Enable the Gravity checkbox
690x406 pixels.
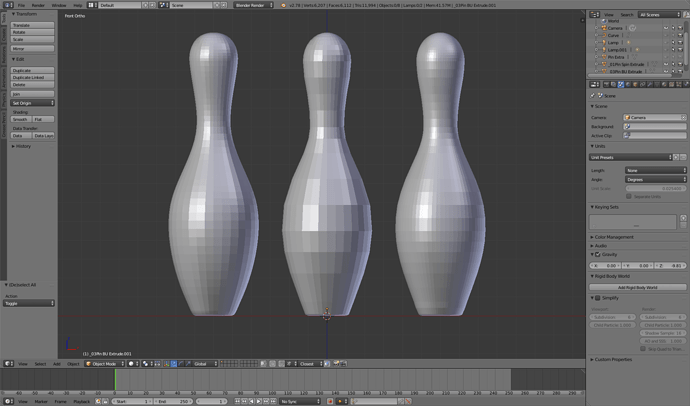[x=598, y=254]
